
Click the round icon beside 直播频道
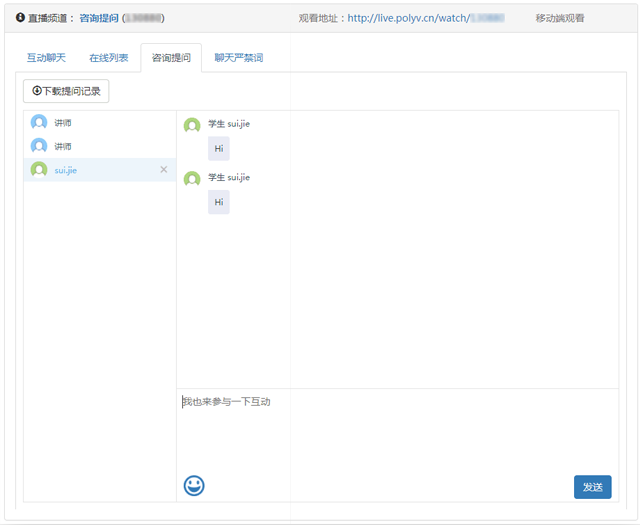click(x=20, y=17)
